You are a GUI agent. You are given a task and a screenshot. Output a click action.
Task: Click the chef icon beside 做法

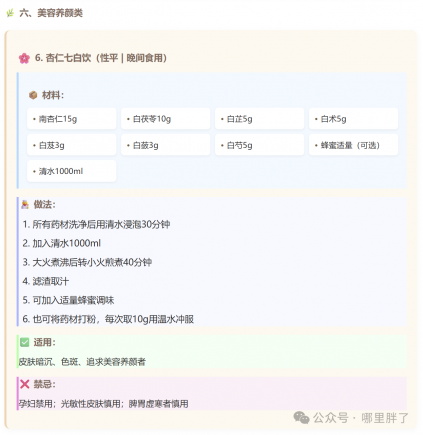click(25, 204)
